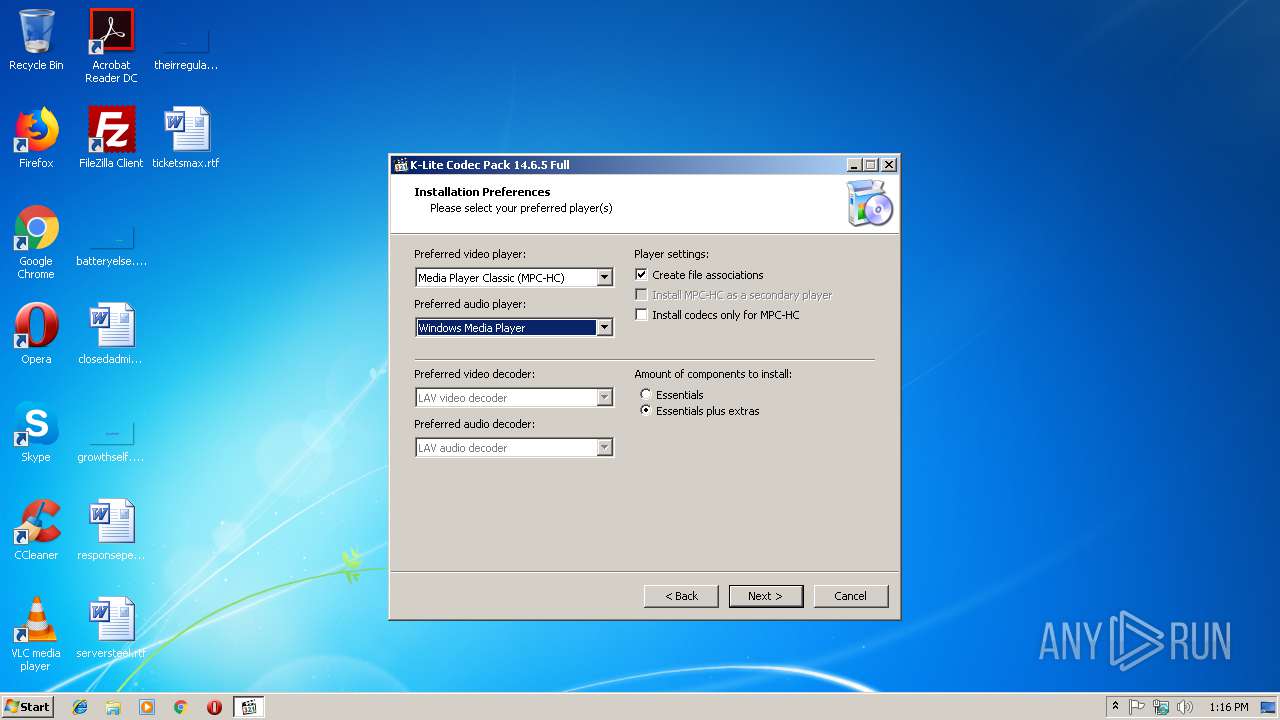Click the K-Lite installer taskbar button
This screenshot has width=1280, height=720.
click(x=249, y=707)
